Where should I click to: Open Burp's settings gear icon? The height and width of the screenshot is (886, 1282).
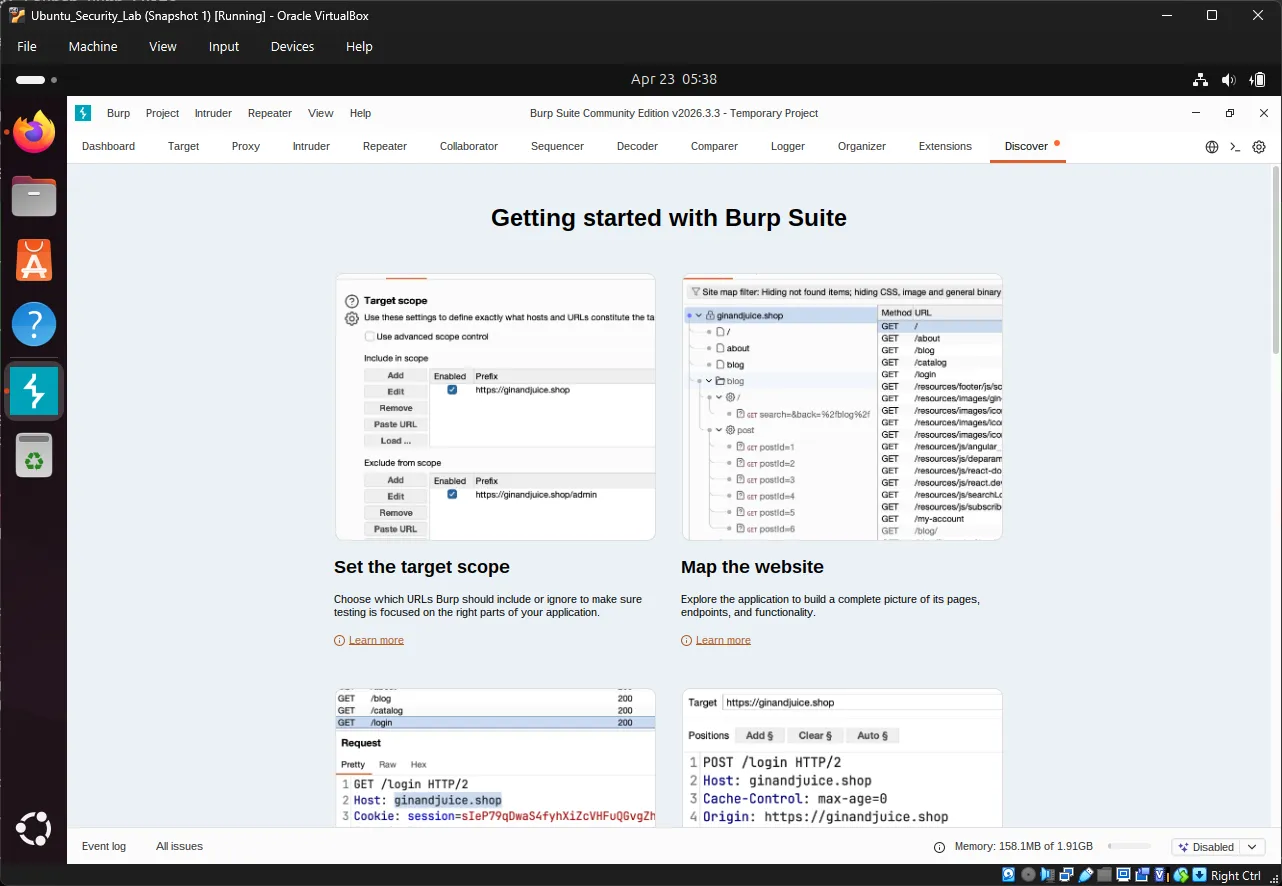[x=1259, y=147]
